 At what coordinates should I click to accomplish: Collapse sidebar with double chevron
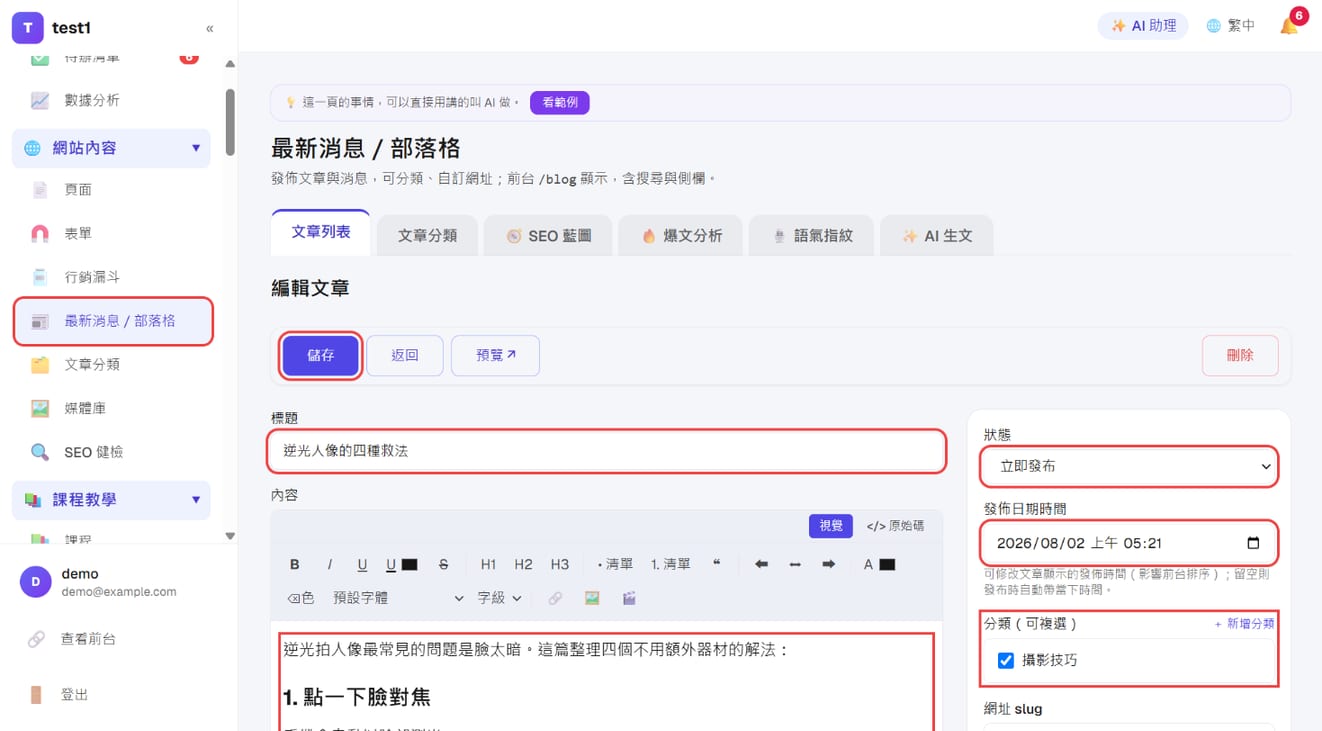[x=209, y=28]
